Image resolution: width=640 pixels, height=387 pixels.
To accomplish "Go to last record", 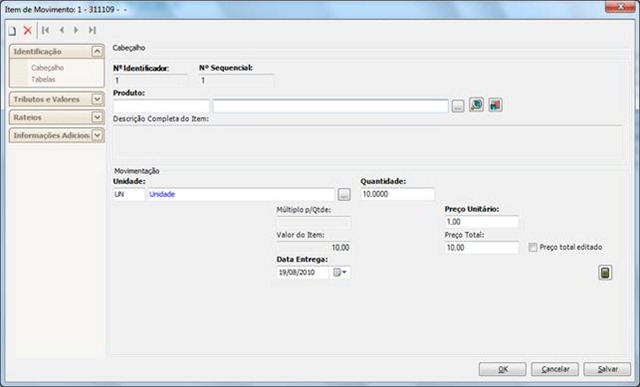I will [x=92, y=30].
